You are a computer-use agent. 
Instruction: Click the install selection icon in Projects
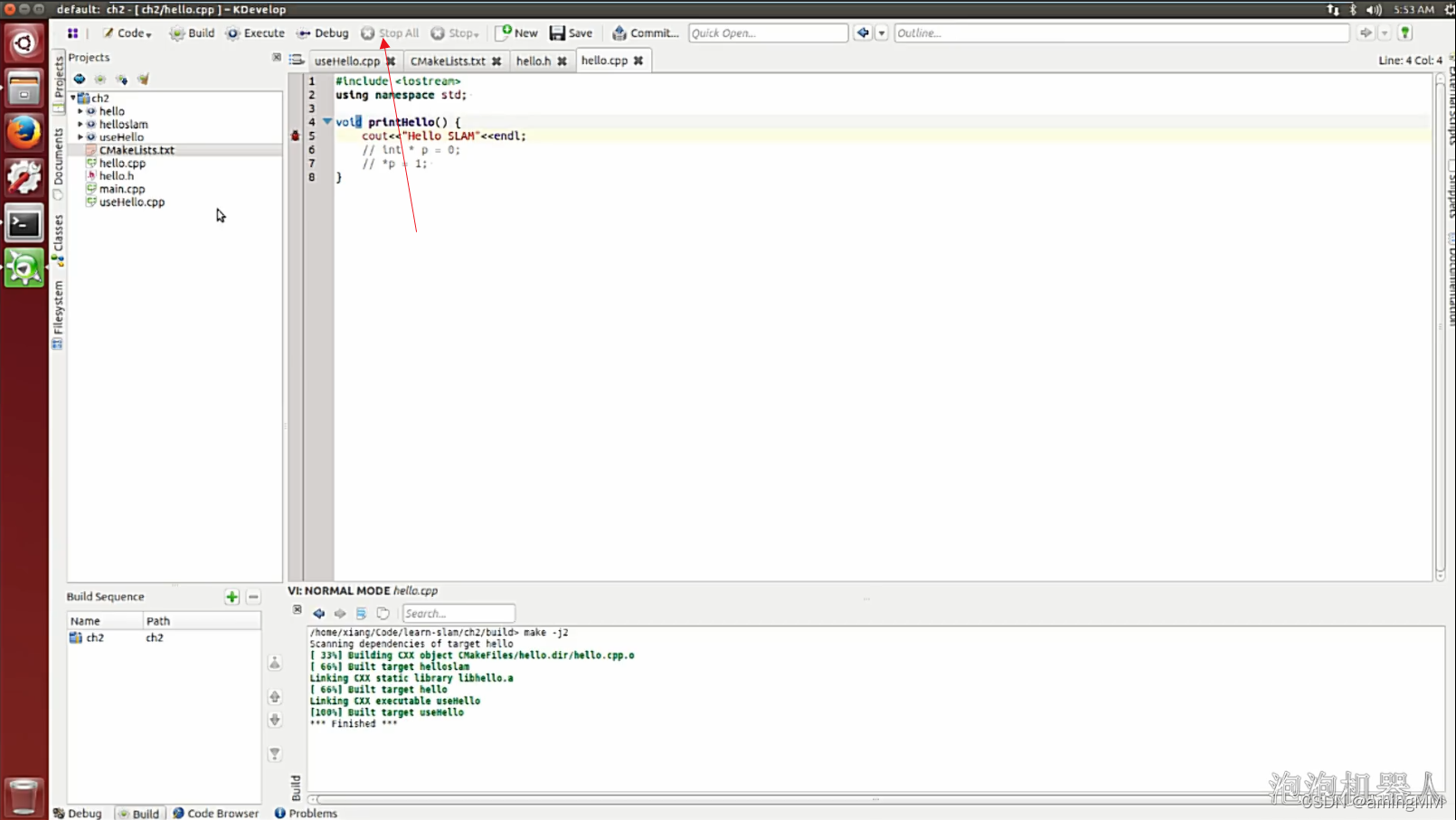click(x=121, y=79)
